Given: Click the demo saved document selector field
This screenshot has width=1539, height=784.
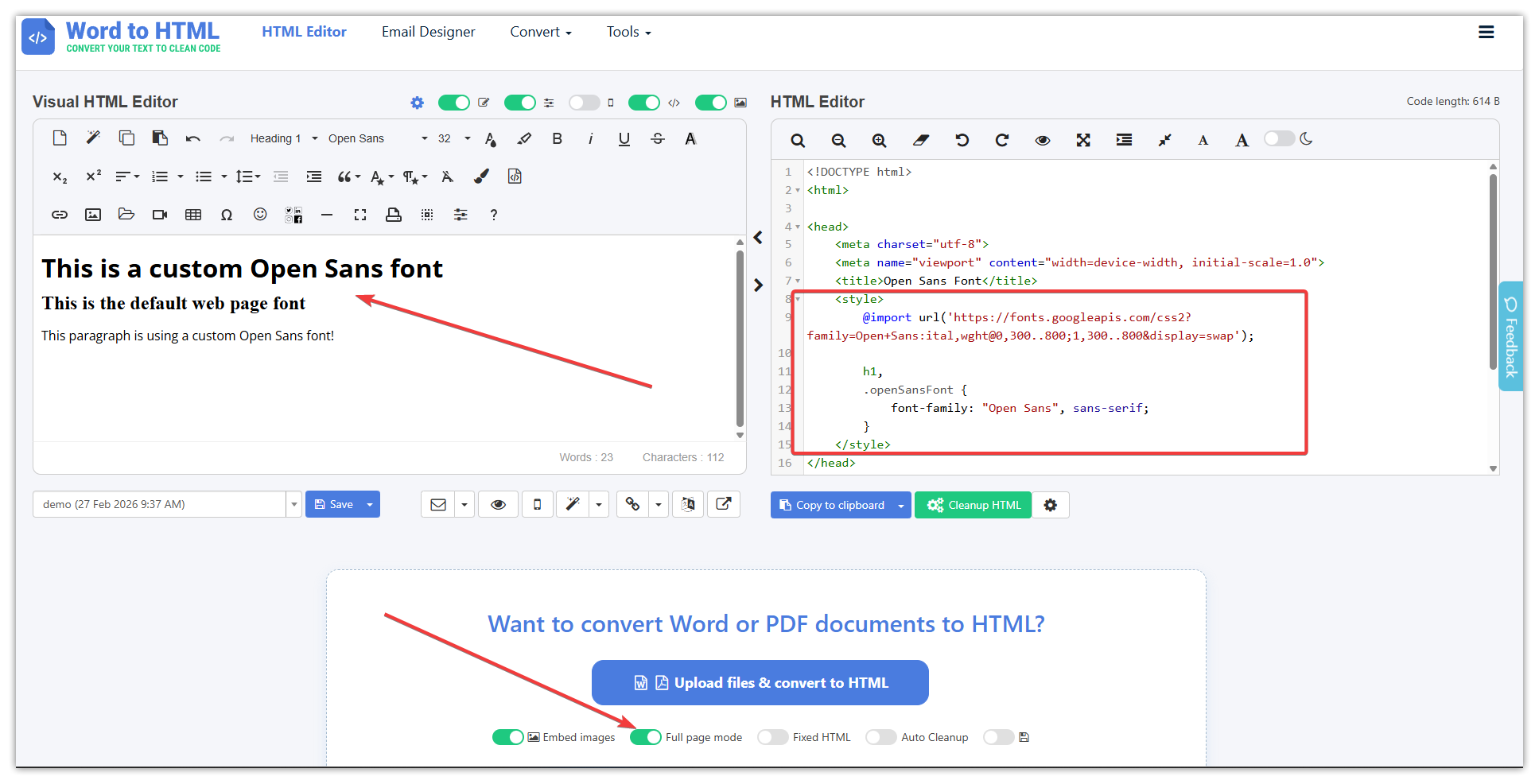Looking at the screenshot, I should (159, 505).
